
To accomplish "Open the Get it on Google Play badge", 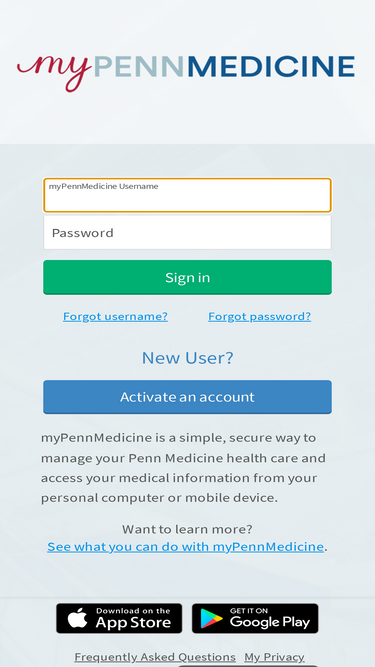I will [255, 618].
